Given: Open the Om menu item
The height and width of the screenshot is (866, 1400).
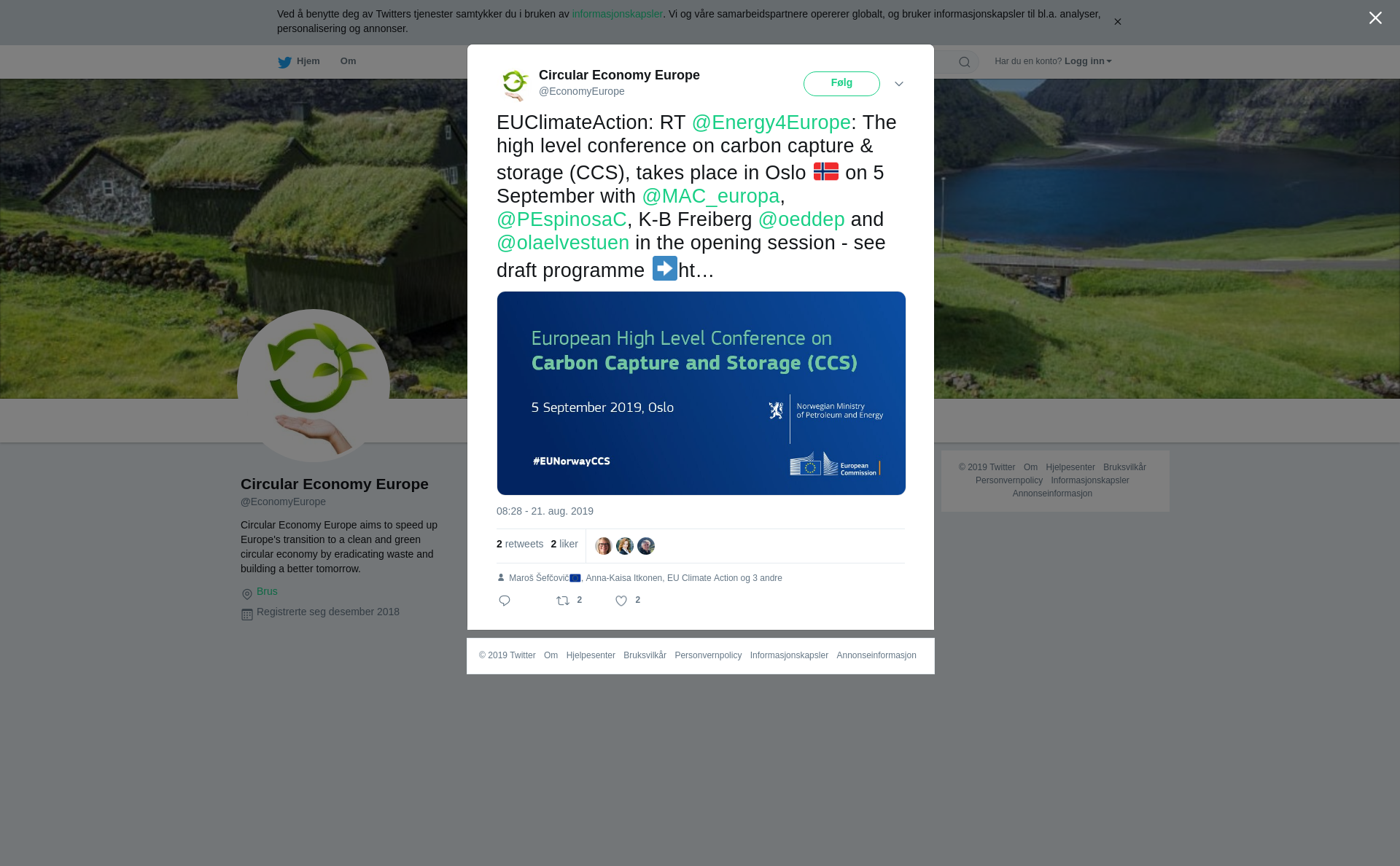Looking at the screenshot, I should pyautogui.click(x=348, y=61).
